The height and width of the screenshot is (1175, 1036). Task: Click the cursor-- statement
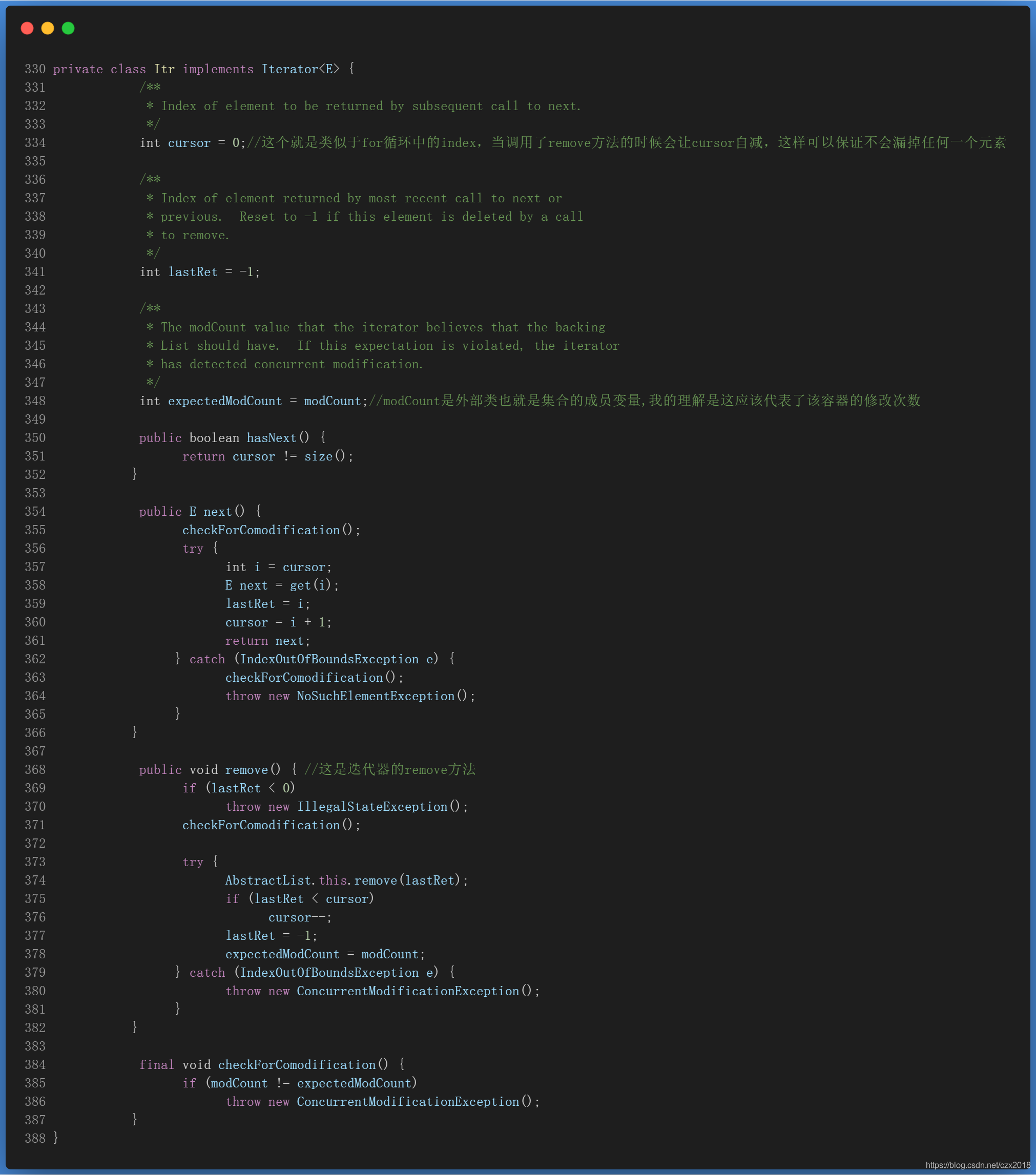(x=299, y=917)
